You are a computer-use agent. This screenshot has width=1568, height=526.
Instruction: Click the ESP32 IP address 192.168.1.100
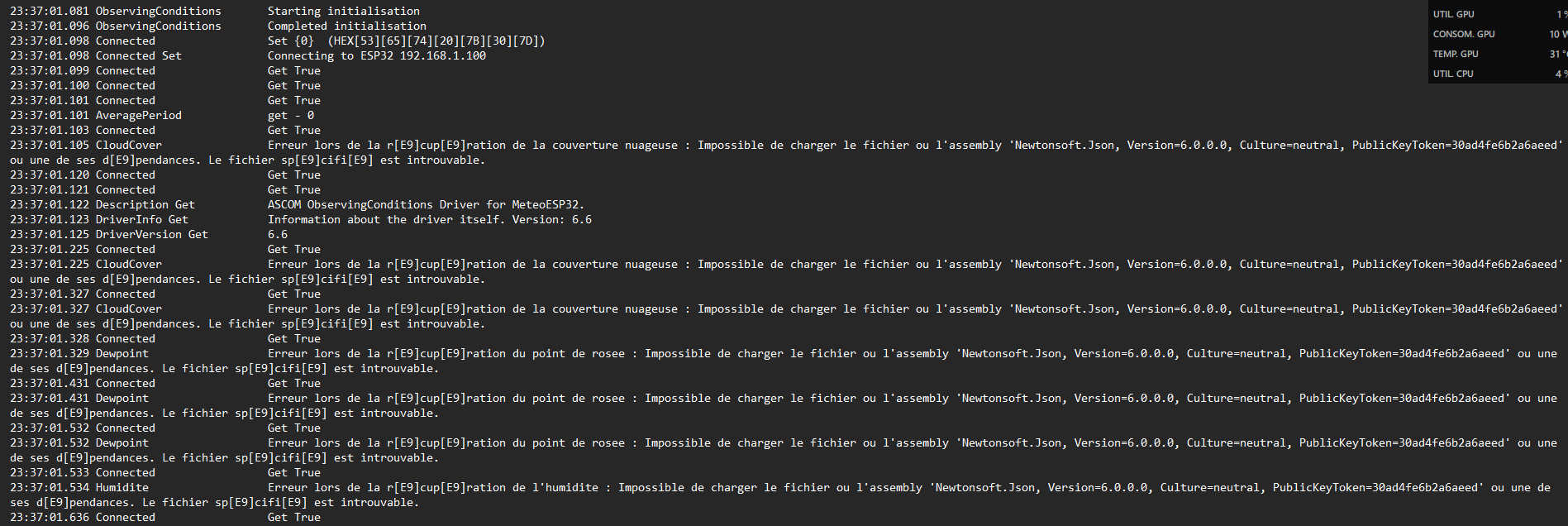pyautogui.click(x=443, y=55)
